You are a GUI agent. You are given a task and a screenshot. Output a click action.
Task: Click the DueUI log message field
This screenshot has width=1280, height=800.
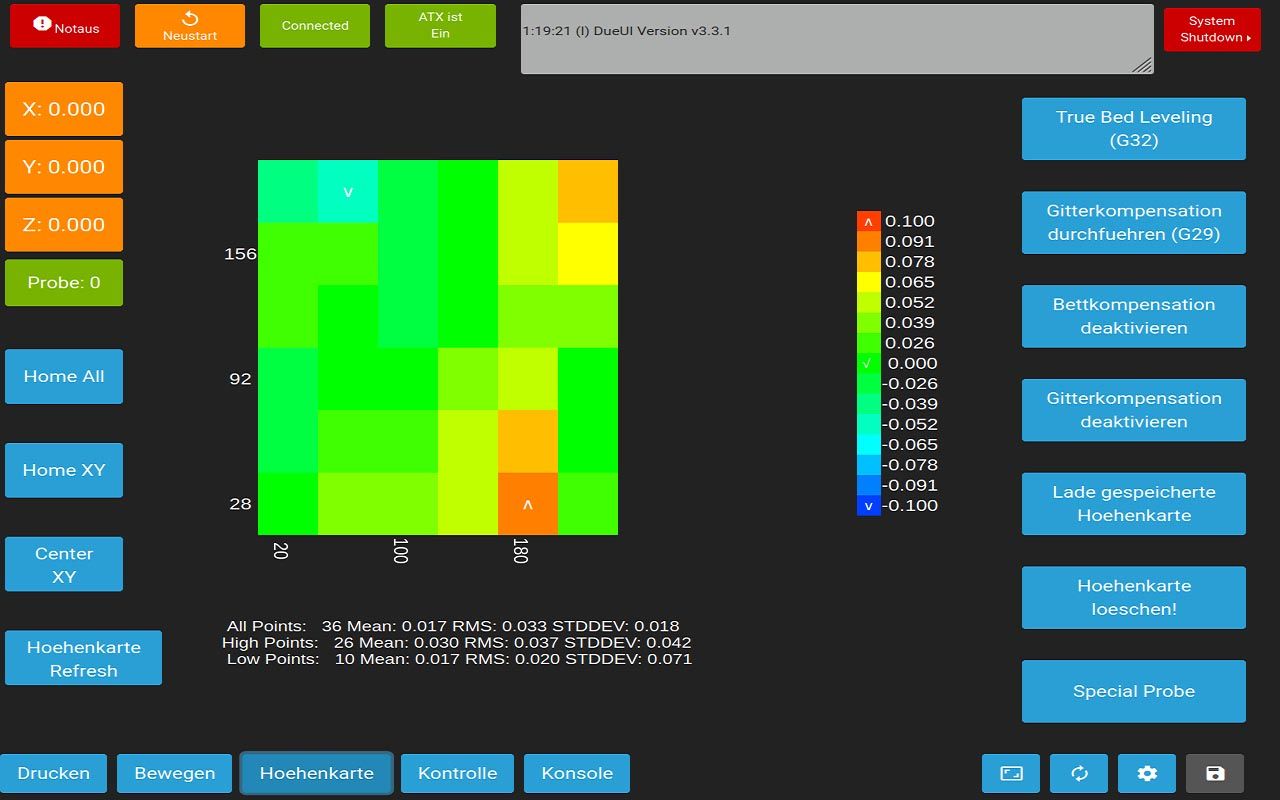[837, 39]
